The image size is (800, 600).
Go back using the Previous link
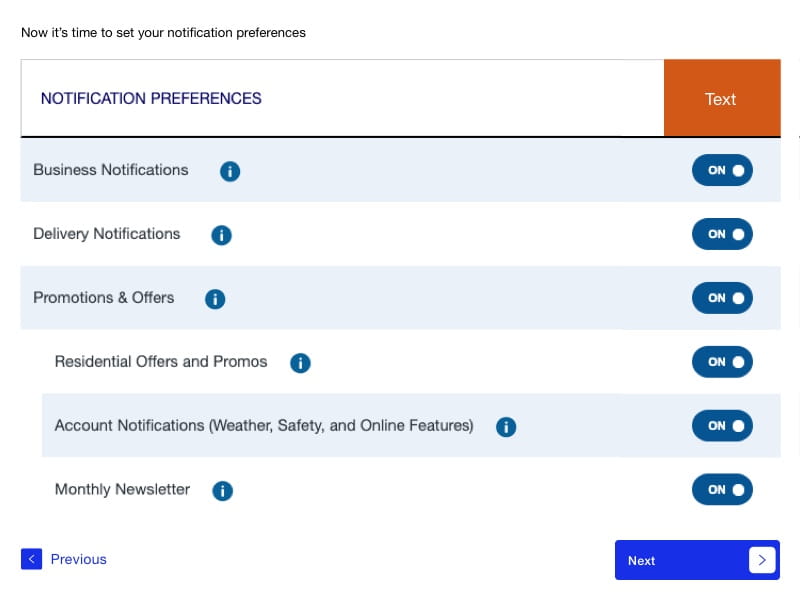pyautogui.click(x=78, y=559)
